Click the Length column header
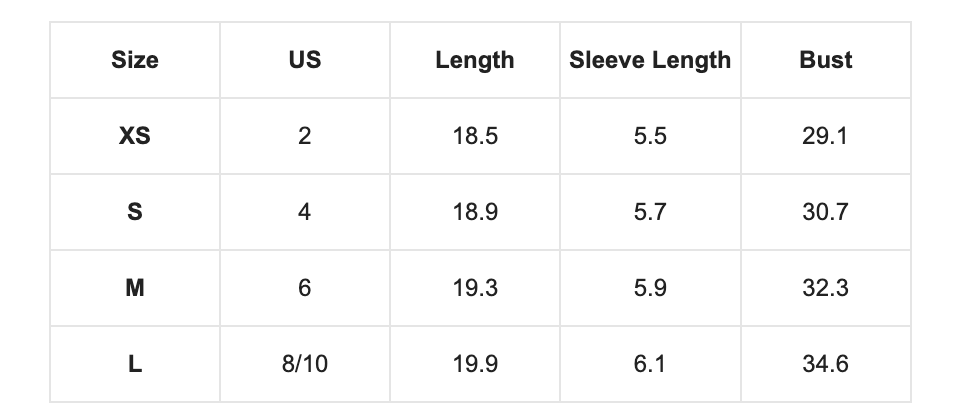 click(475, 60)
